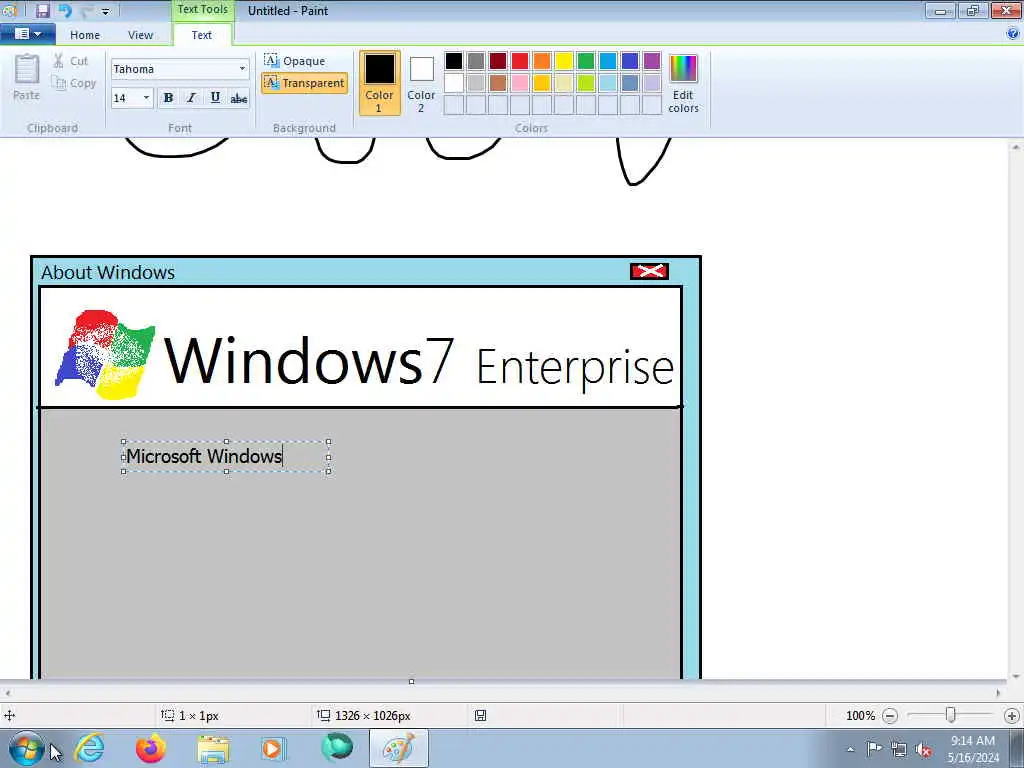
Task: Pick the lime color swatch
Action: click(x=586, y=83)
